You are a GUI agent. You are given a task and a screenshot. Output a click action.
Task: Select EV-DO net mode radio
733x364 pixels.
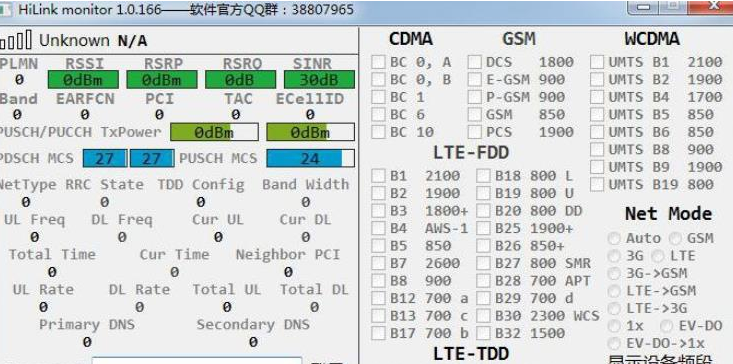click(x=667, y=326)
